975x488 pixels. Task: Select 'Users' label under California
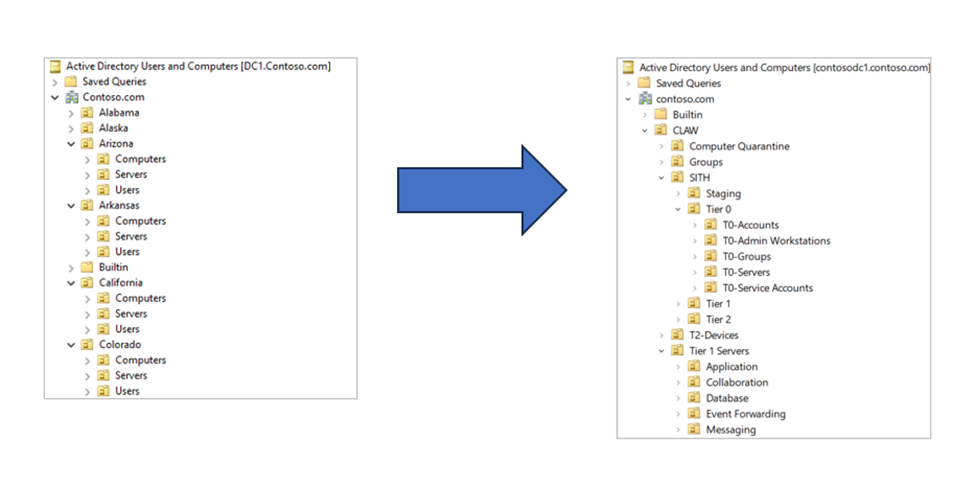pos(127,329)
